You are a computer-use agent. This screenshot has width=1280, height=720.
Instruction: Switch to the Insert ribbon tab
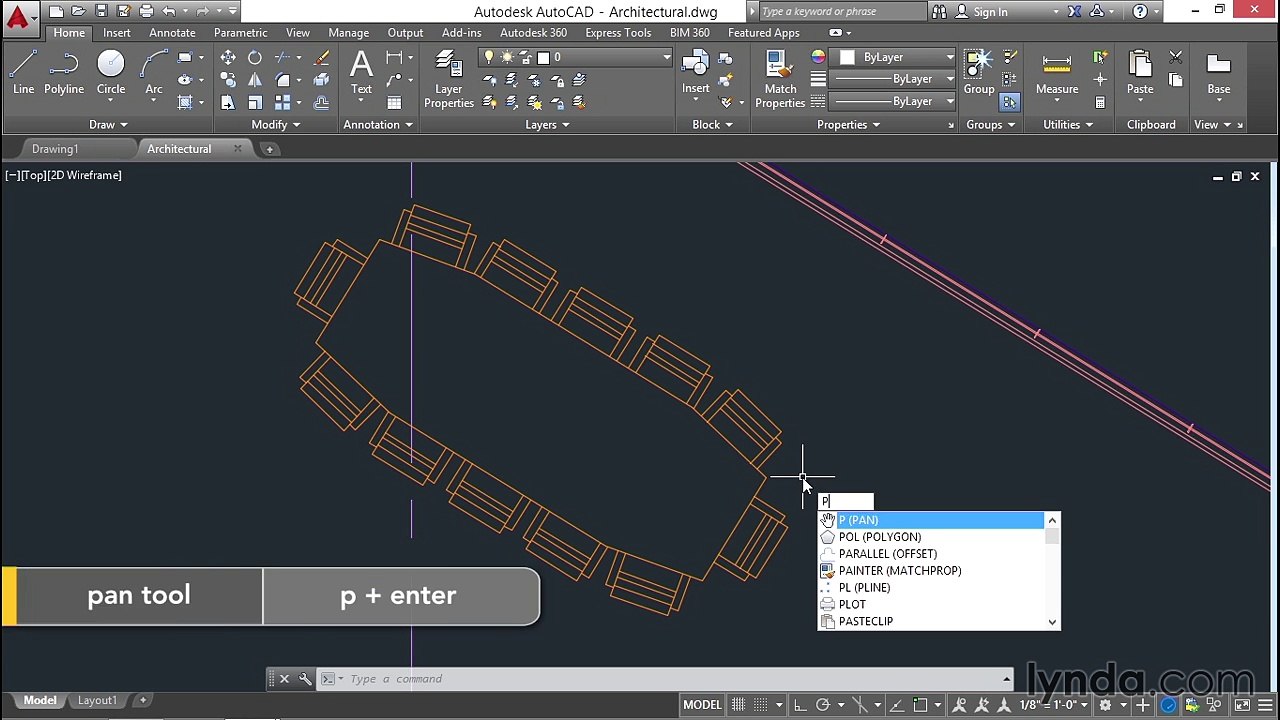point(117,33)
